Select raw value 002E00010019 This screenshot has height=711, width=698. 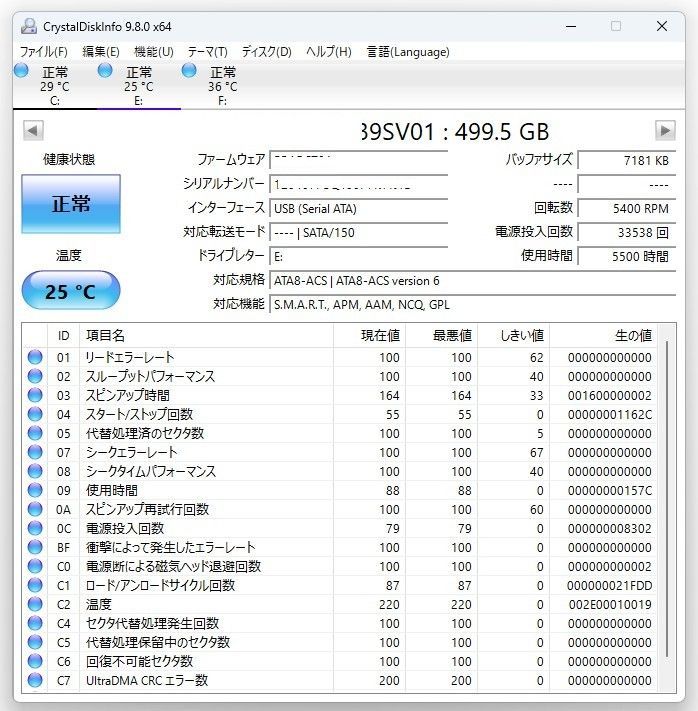coord(610,605)
